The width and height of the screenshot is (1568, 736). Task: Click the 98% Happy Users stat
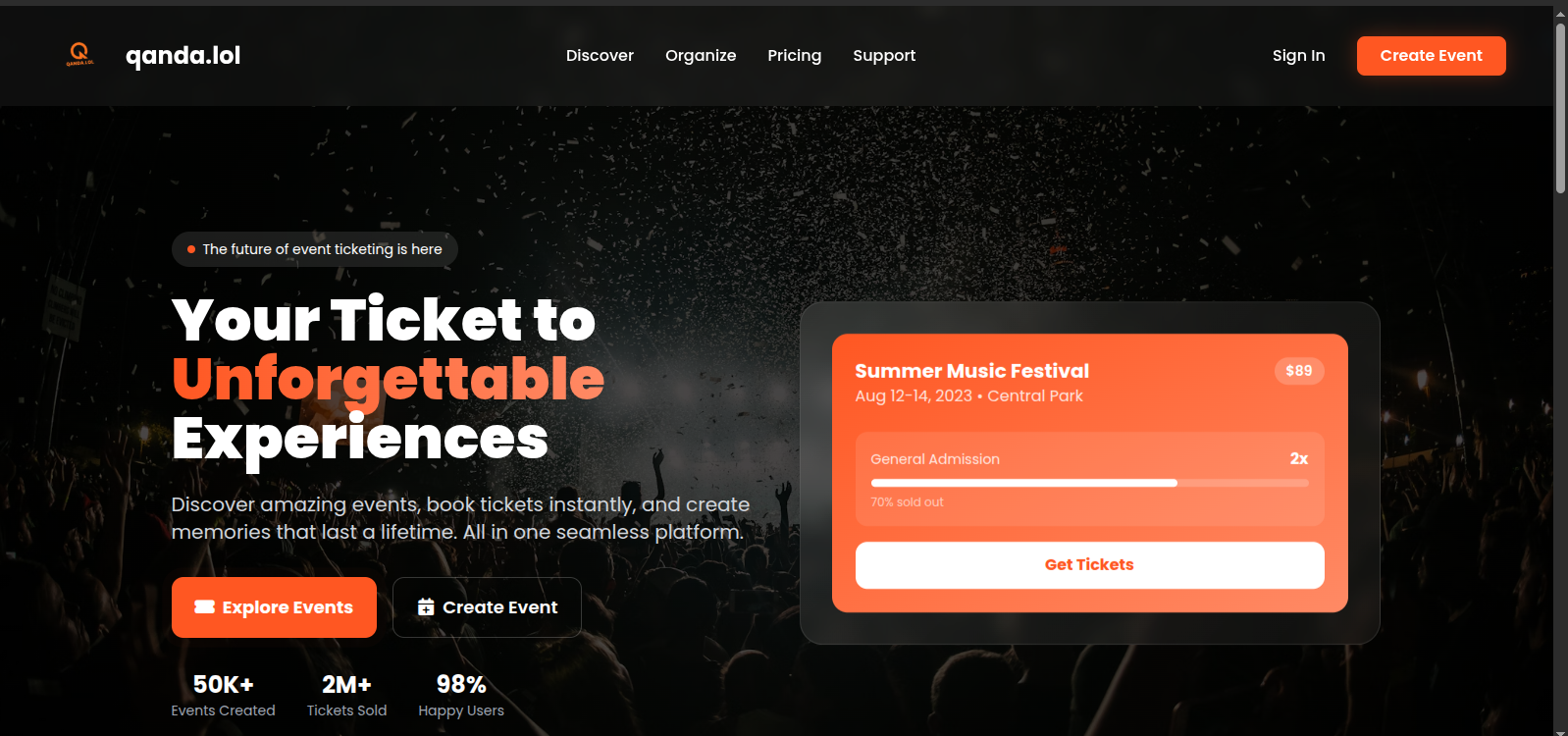click(x=460, y=695)
